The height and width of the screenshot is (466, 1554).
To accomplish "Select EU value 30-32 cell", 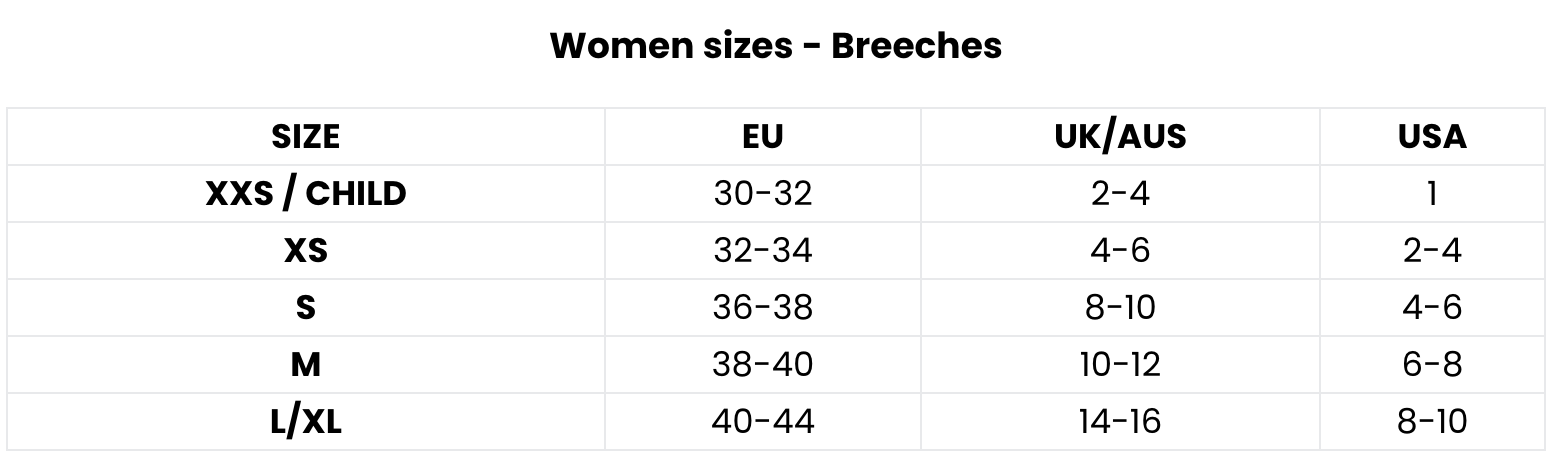I will click(763, 193).
